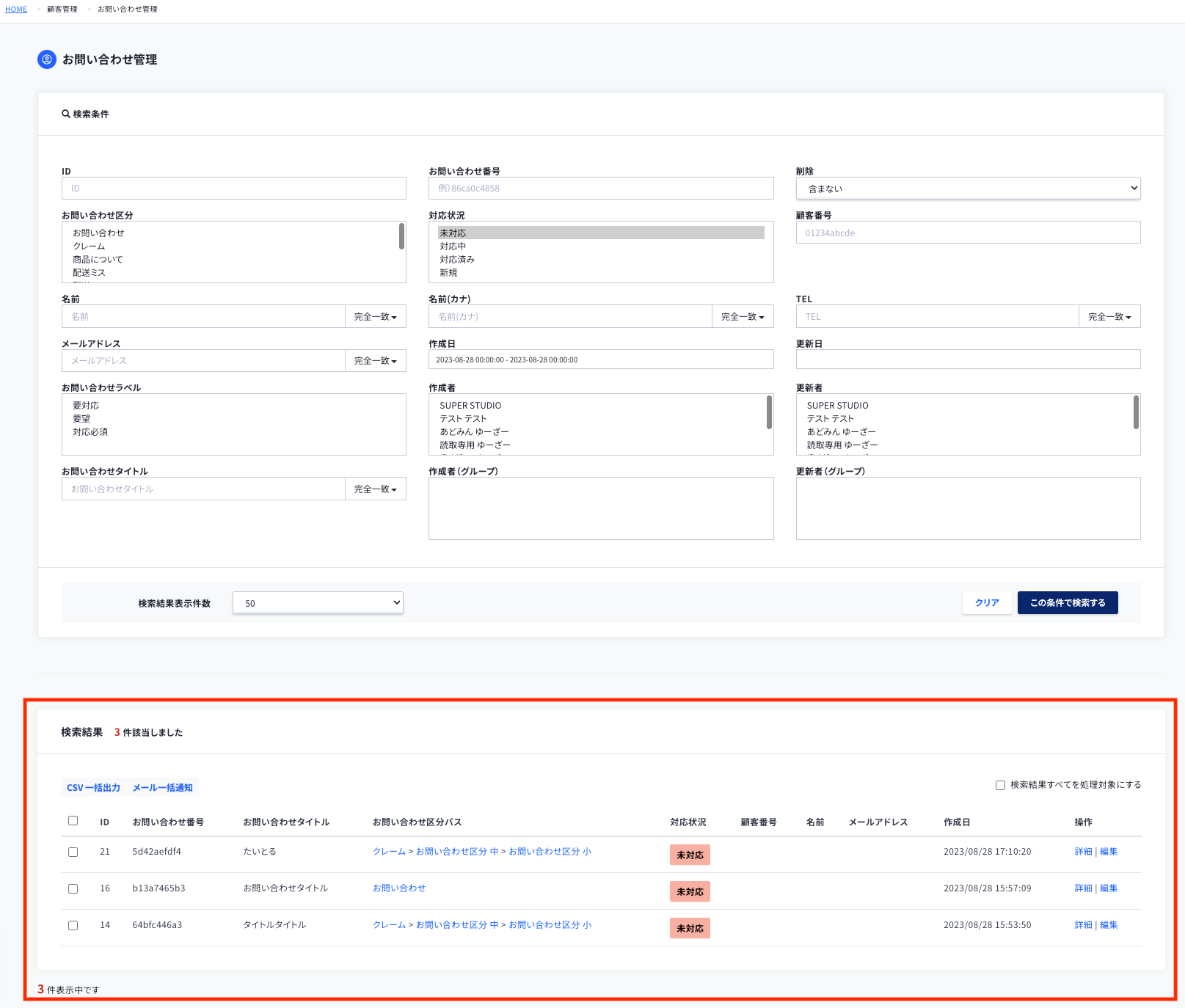This screenshot has height=1008, width=1185.
Task: Open 完全一致 dropdown next to 名前(カナ)
Action: pos(743,316)
